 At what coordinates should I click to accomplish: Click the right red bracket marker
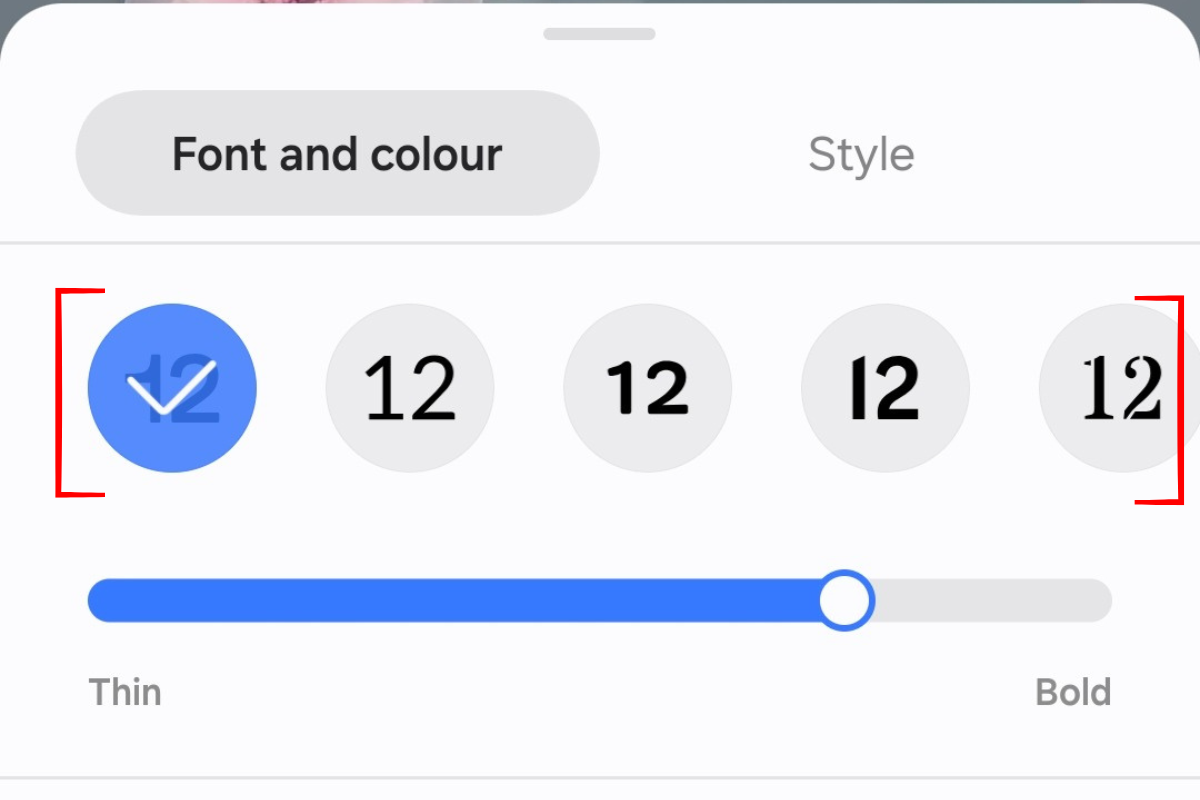tap(1178, 400)
